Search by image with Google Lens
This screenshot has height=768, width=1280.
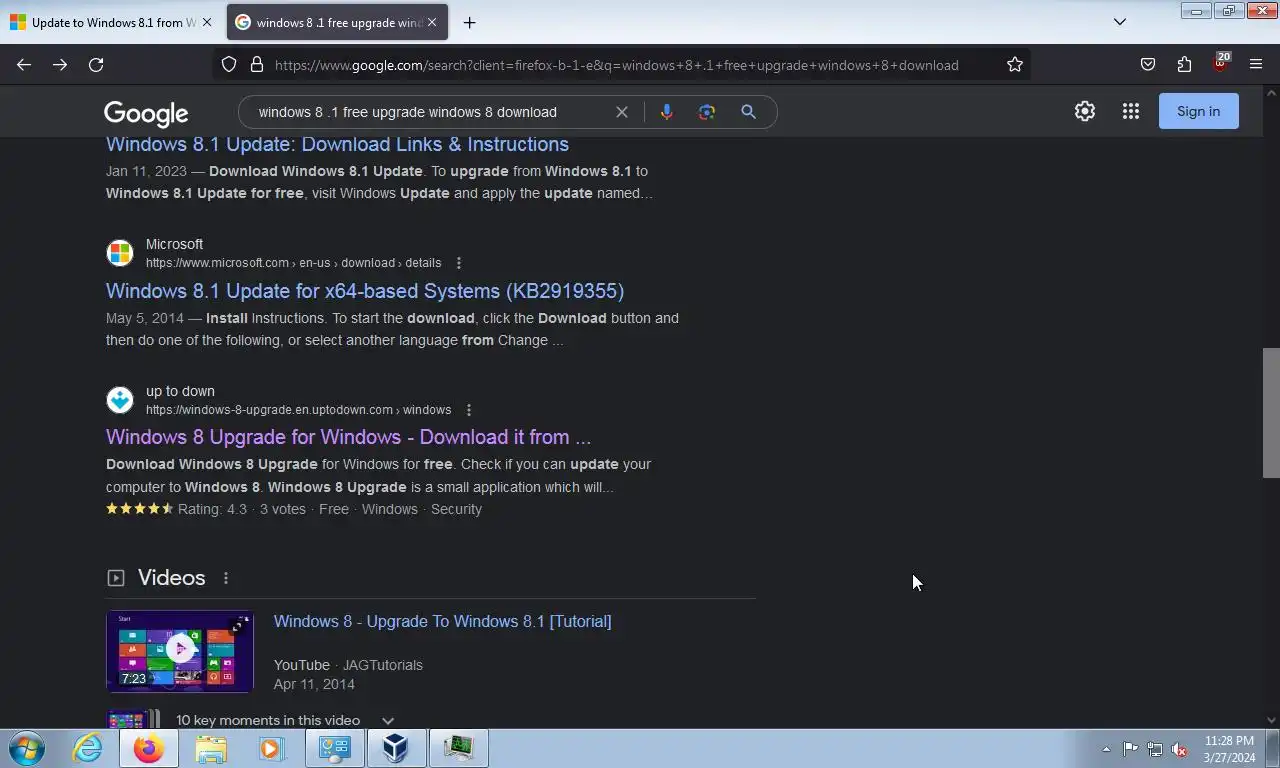click(x=707, y=112)
